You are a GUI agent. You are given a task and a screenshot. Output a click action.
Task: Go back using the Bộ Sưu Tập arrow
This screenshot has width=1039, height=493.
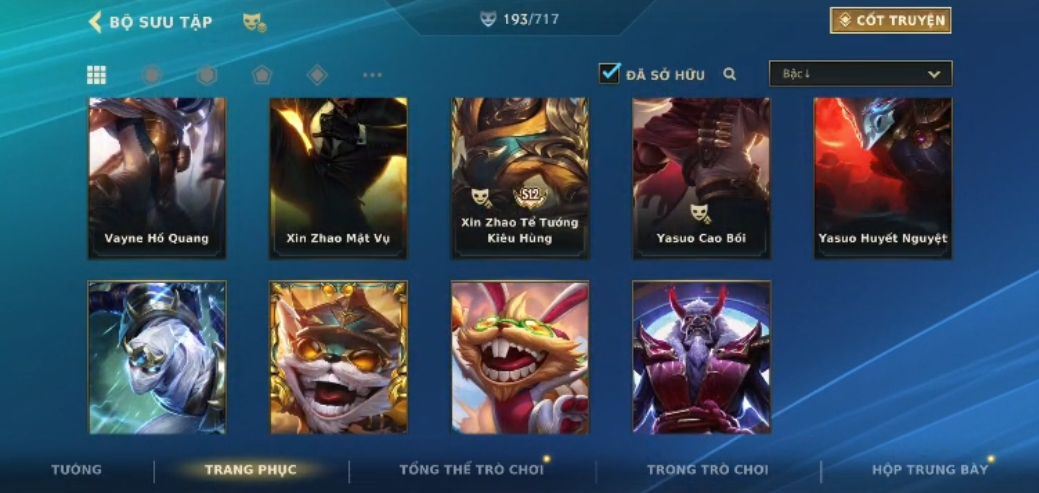pyautogui.click(x=95, y=22)
